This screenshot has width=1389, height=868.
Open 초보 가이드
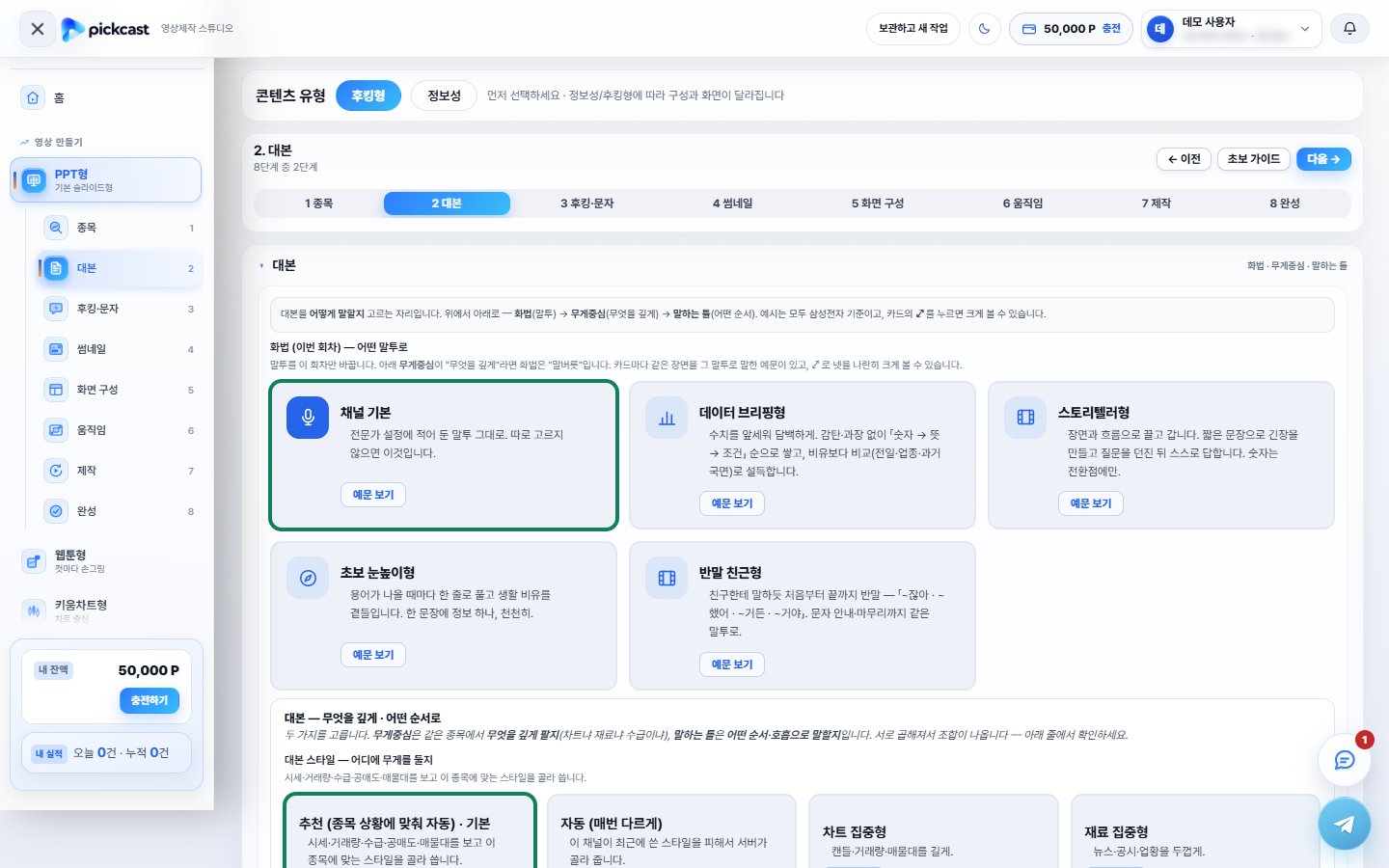(x=1254, y=159)
